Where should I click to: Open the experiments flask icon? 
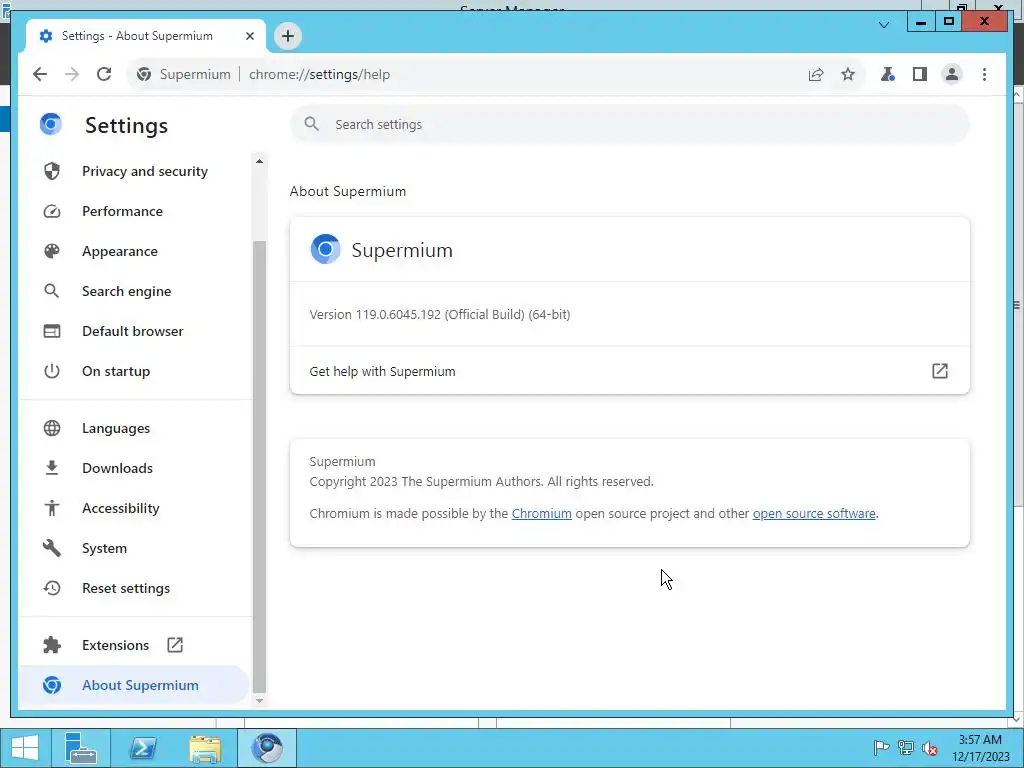[x=888, y=74]
